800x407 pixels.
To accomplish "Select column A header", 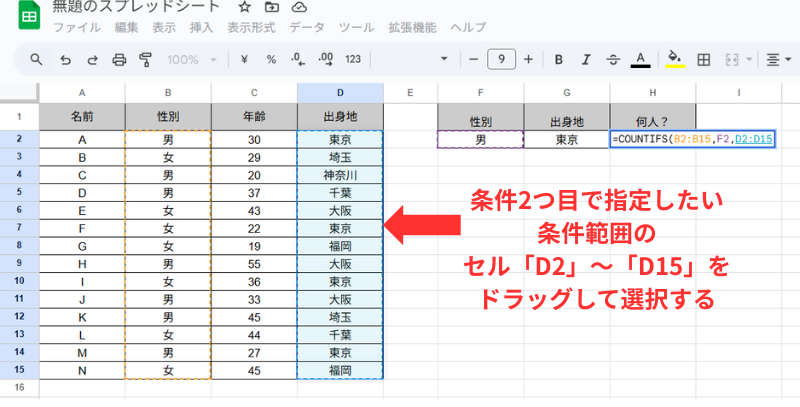I will coord(82,93).
